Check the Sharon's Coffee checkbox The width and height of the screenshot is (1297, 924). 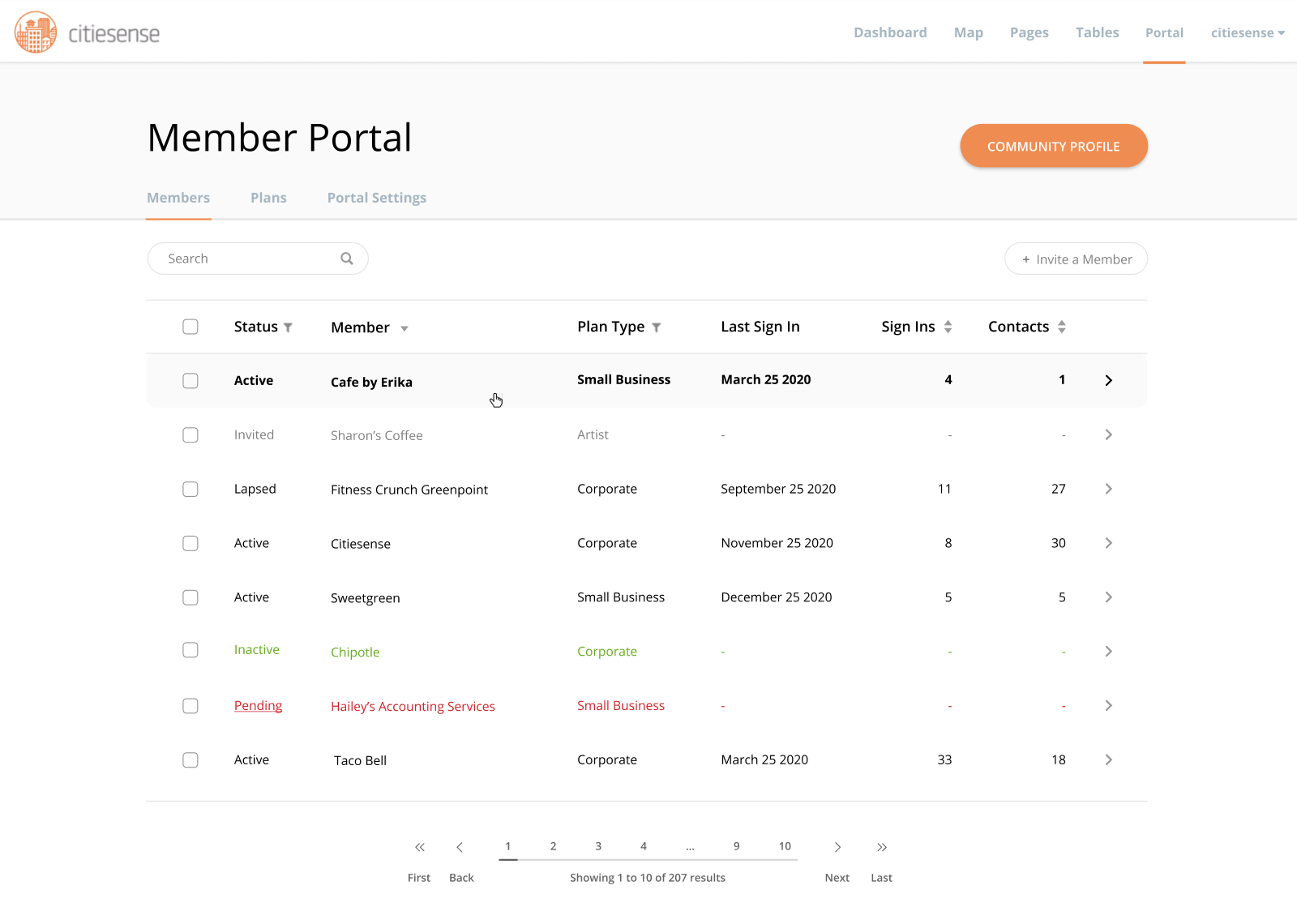[190, 435]
